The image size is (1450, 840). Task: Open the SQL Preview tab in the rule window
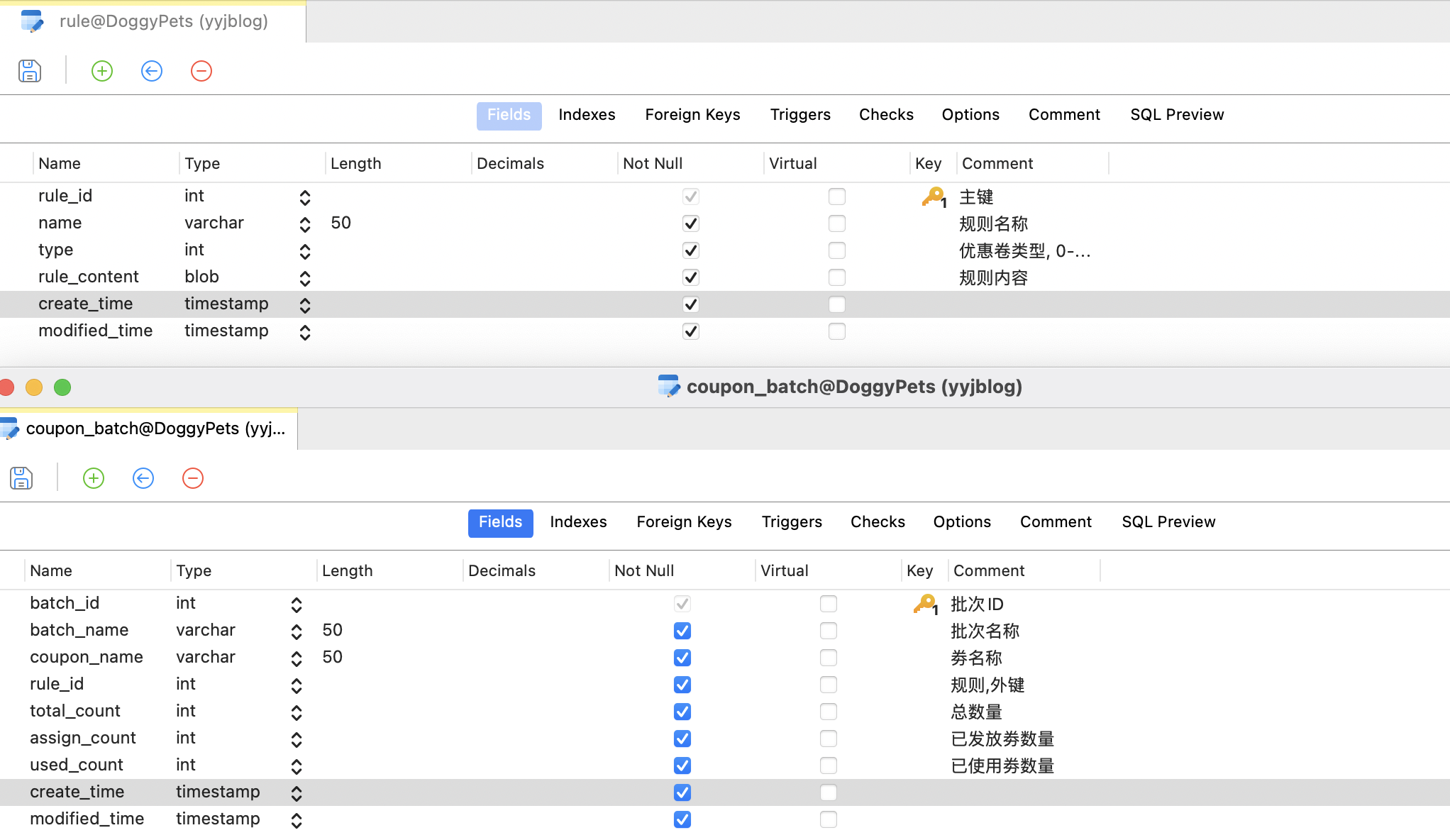(1177, 115)
